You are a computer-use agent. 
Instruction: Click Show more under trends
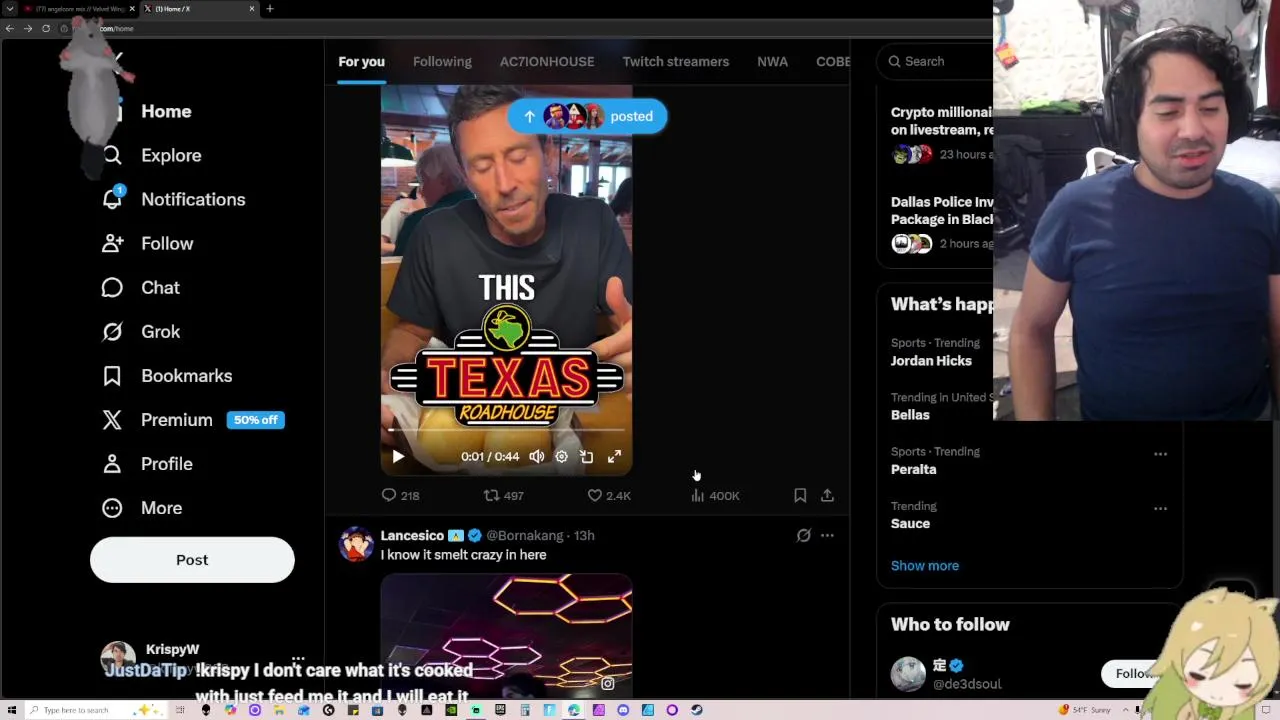(925, 565)
